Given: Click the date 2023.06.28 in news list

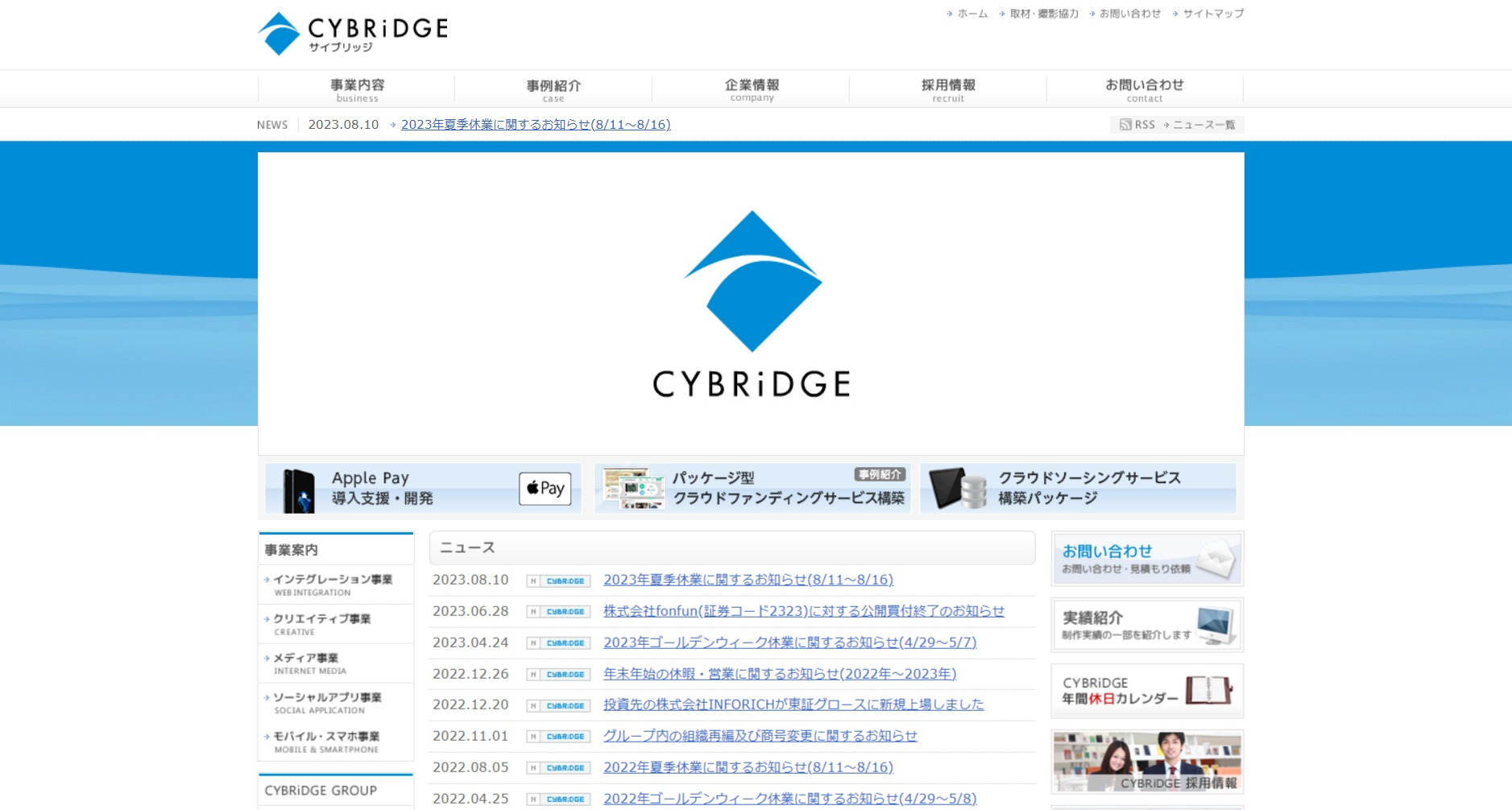Looking at the screenshot, I should click(470, 611).
